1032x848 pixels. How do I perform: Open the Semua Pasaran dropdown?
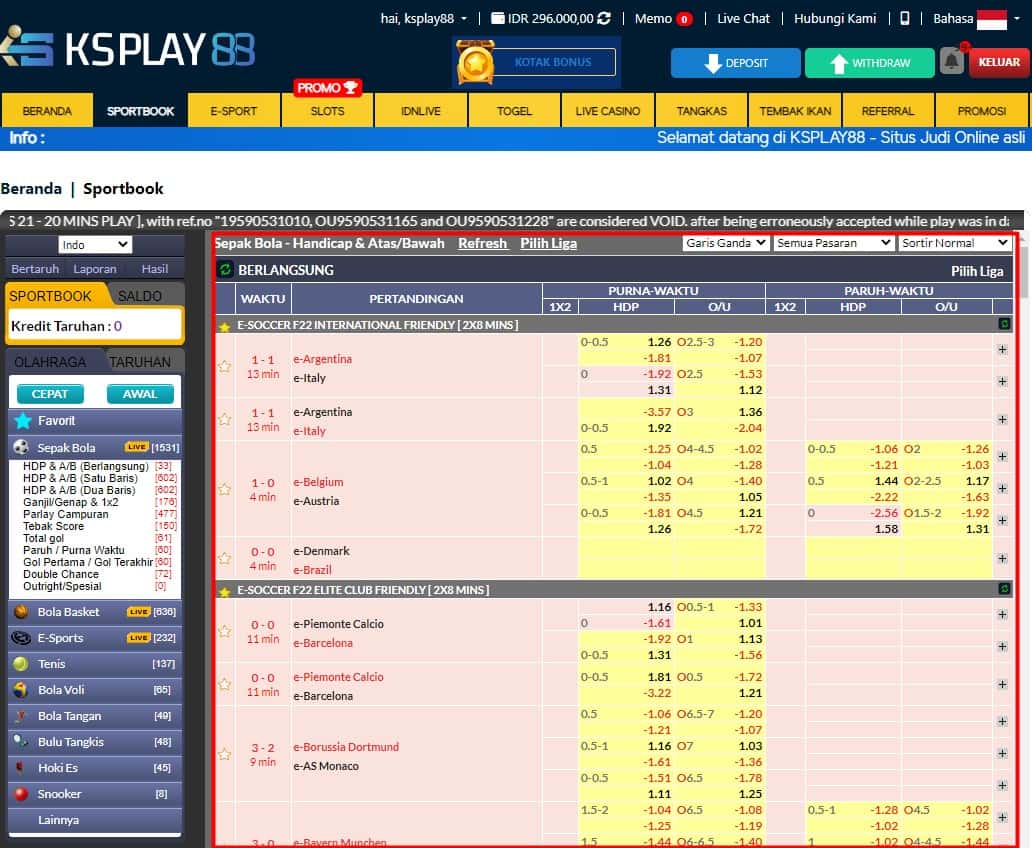(834, 243)
